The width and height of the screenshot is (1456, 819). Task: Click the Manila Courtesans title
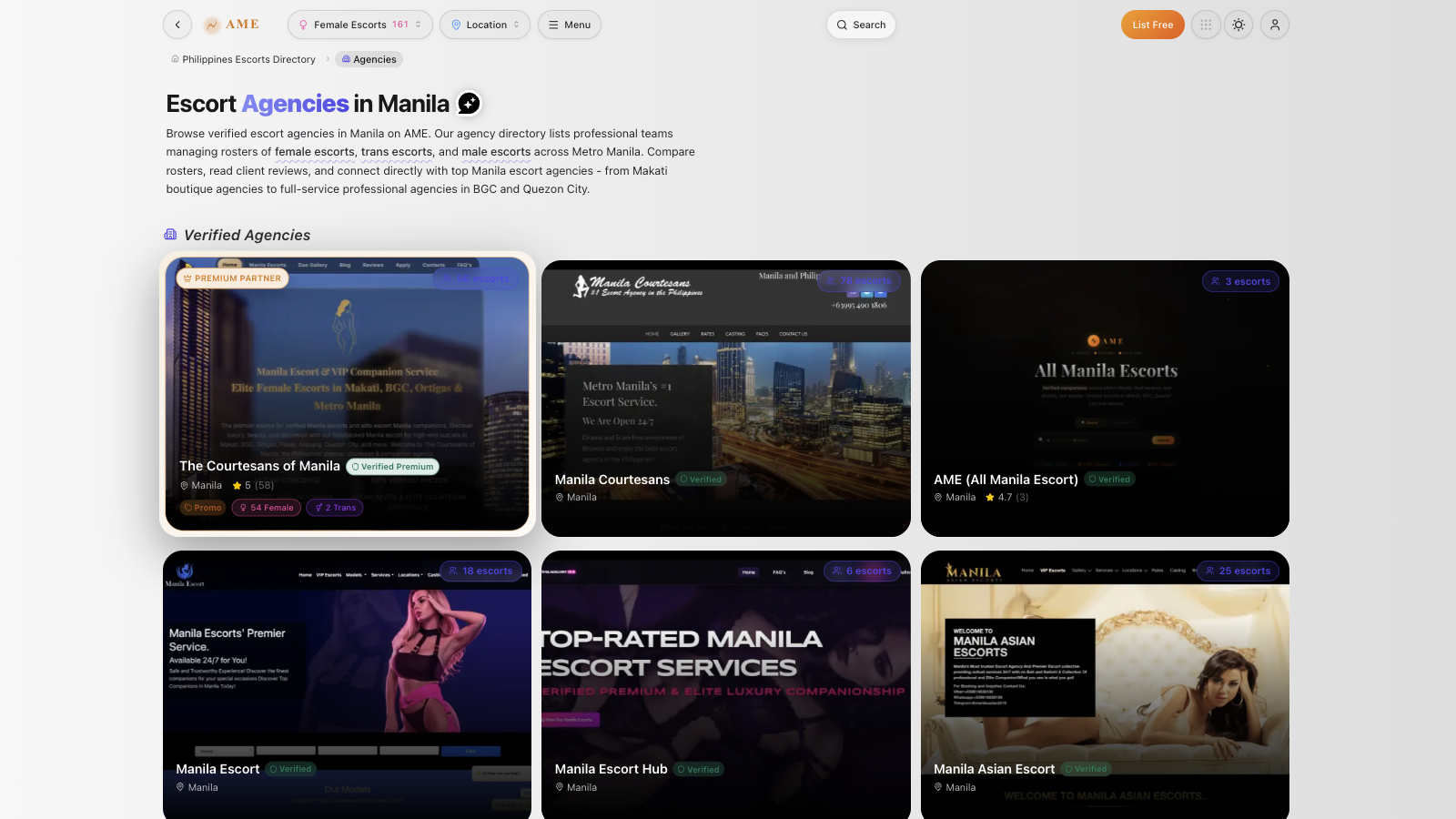click(612, 480)
